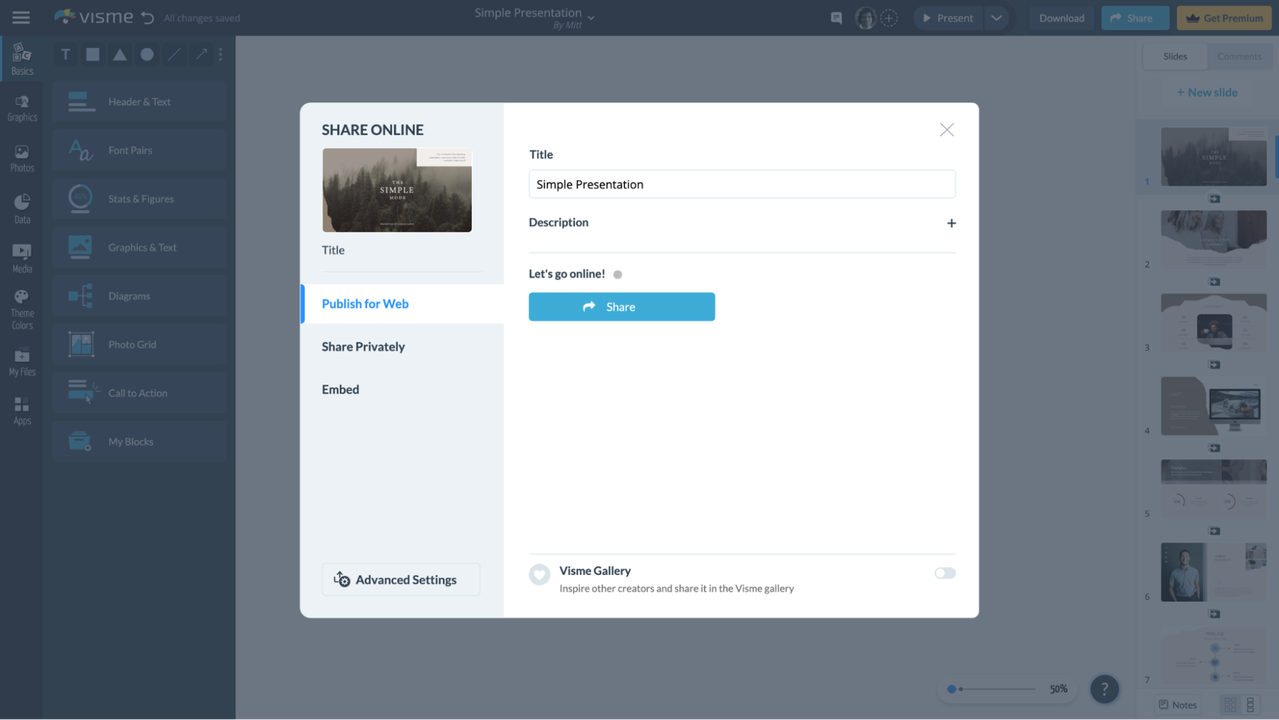1279x720 pixels.
Task: Open the Apps sidebar panel
Action: (21, 410)
